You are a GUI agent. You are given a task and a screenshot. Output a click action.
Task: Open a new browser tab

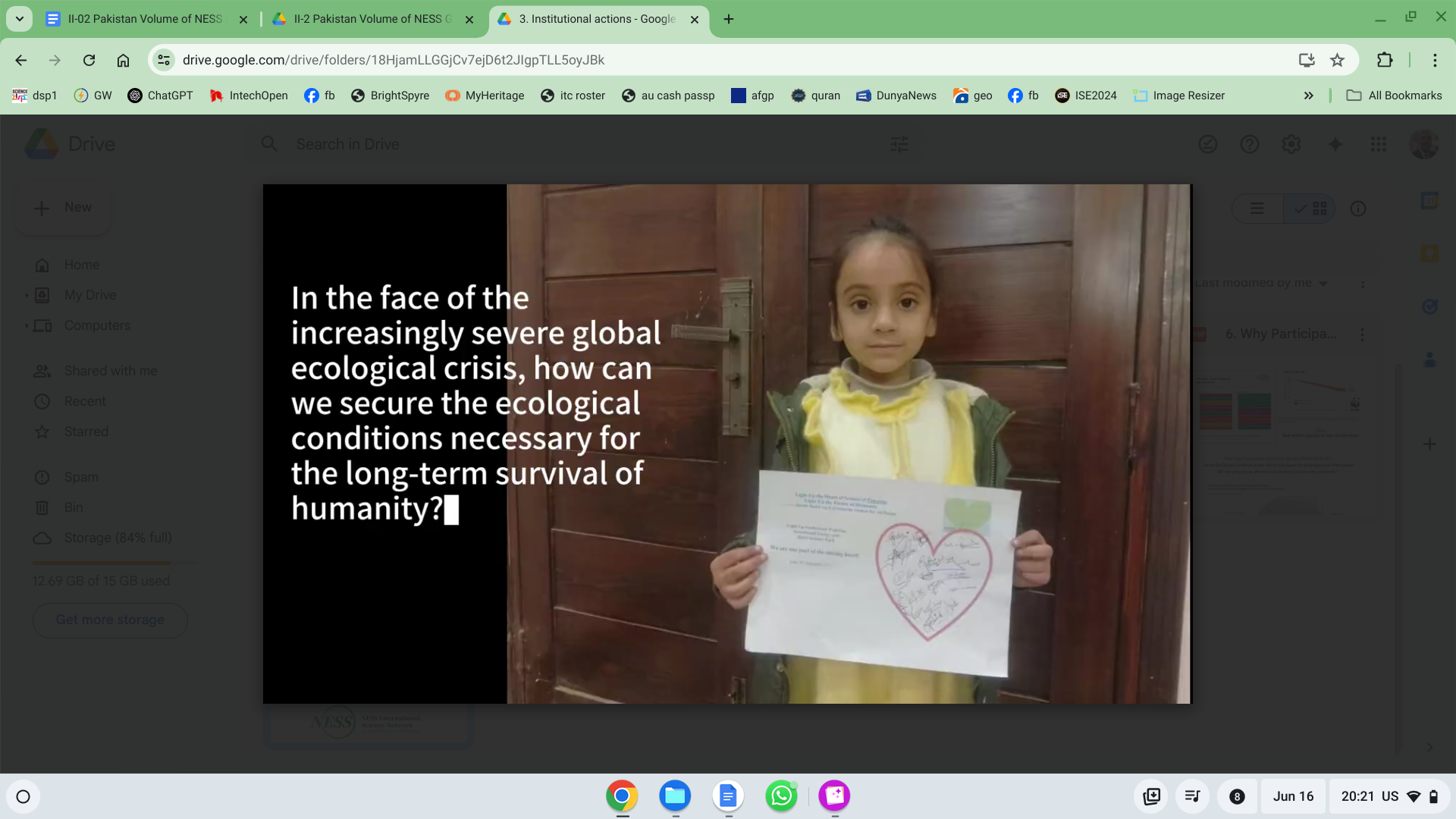tap(729, 19)
